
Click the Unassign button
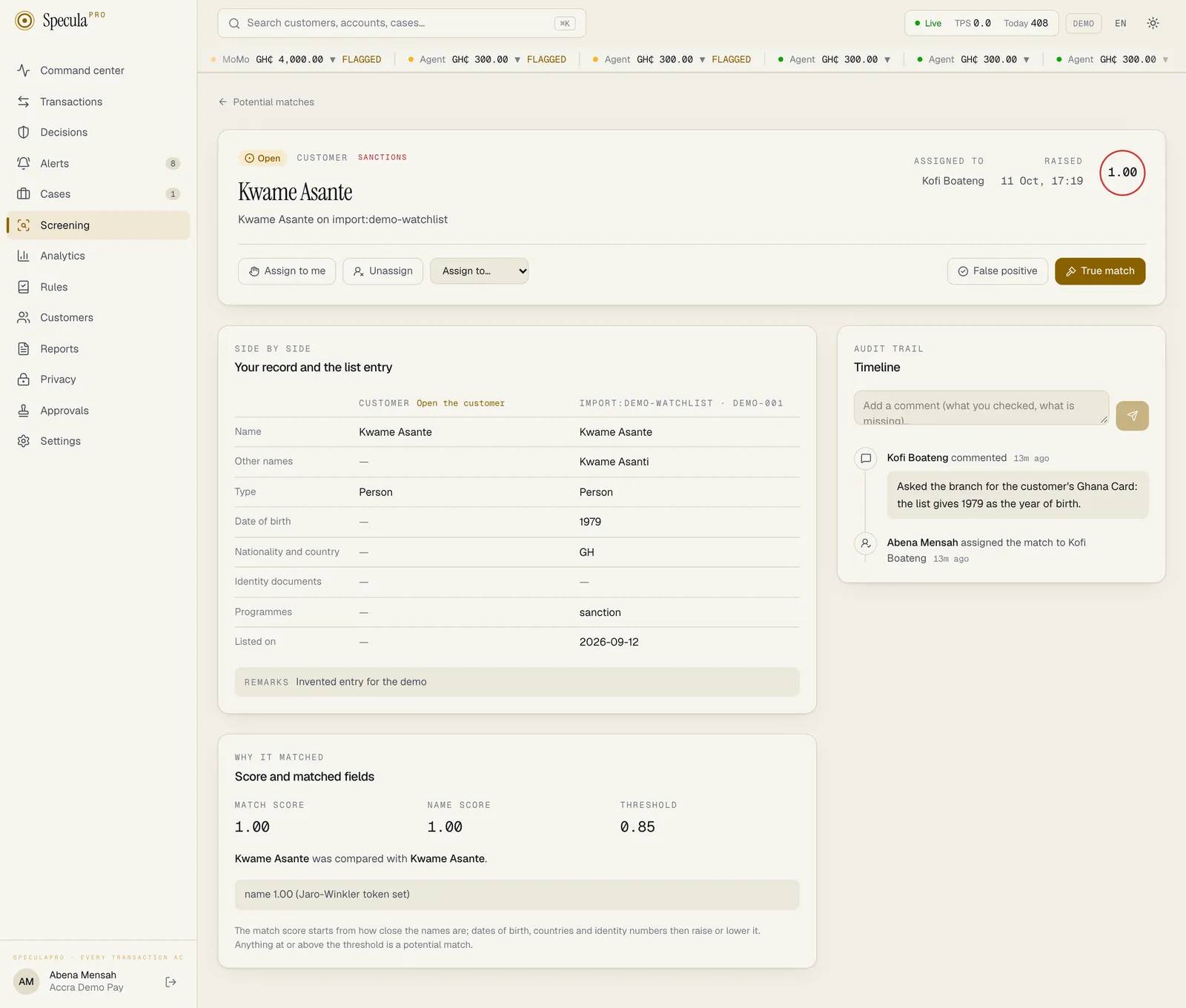coord(382,271)
